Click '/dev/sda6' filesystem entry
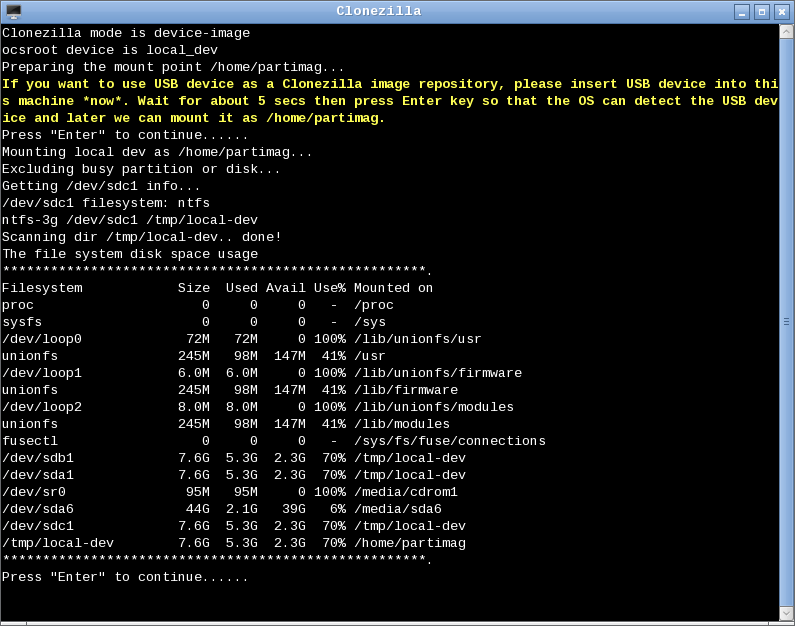795x626 pixels. [38, 509]
